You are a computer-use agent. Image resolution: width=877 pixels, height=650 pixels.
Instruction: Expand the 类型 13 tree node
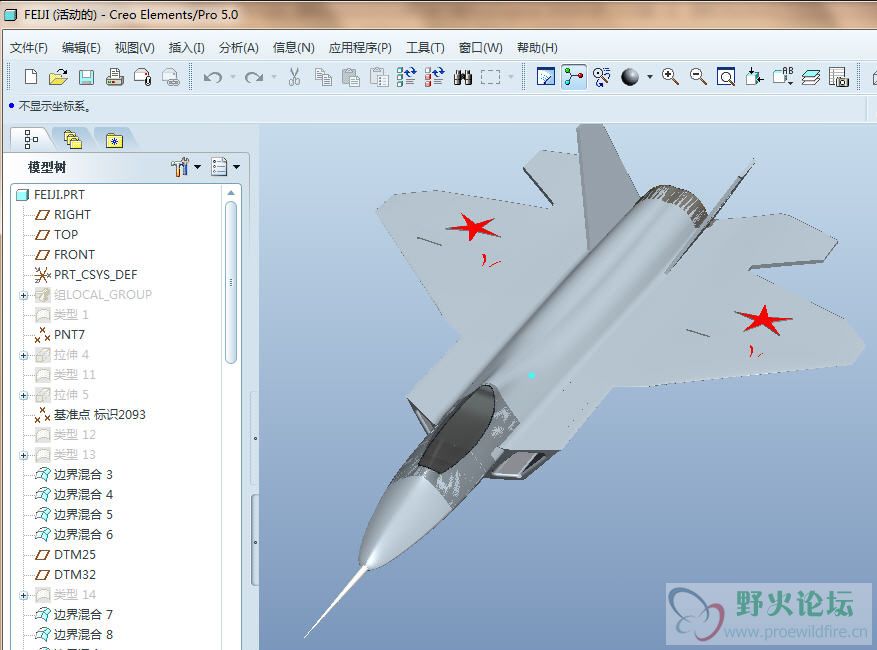pos(23,455)
